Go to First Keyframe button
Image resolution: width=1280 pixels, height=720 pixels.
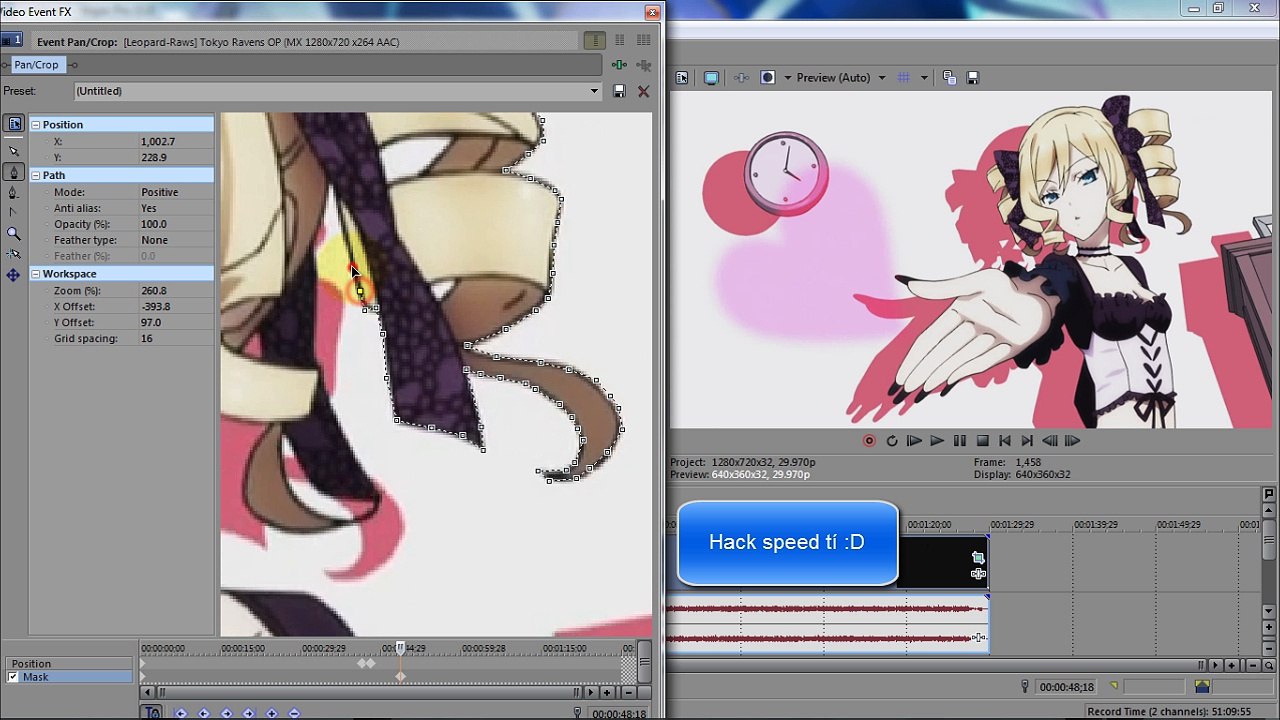point(181,713)
